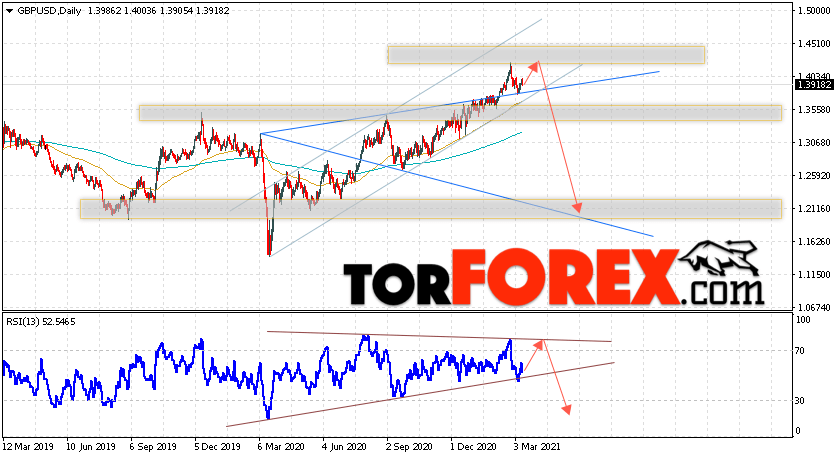The width and height of the screenshot is (838, 458).
Task: Click the RSI 30 level label
Action: coord(800,401)
